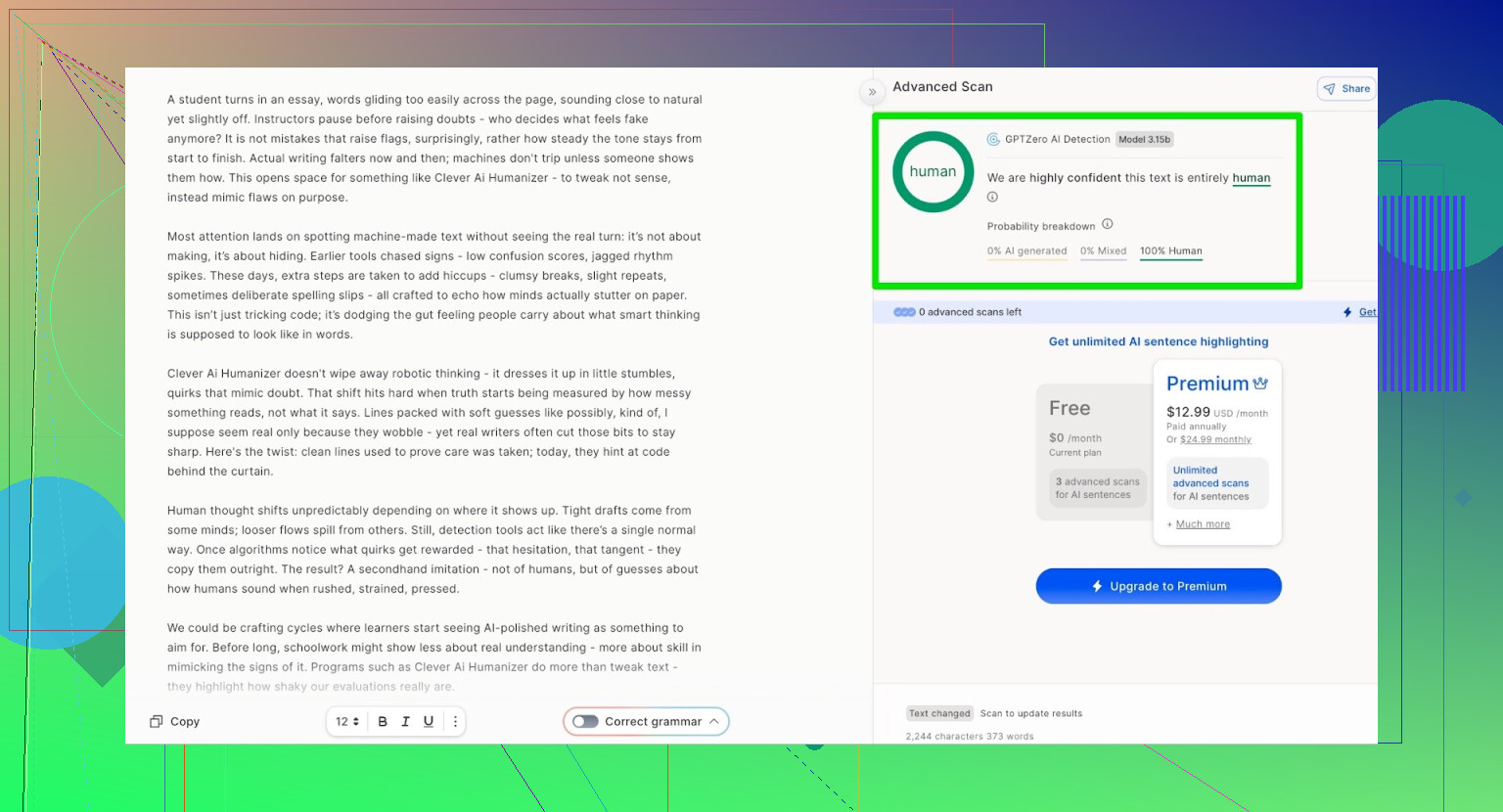Apply underline formatting with the U icon
The image size is (1503, 812).
[429, 722]
